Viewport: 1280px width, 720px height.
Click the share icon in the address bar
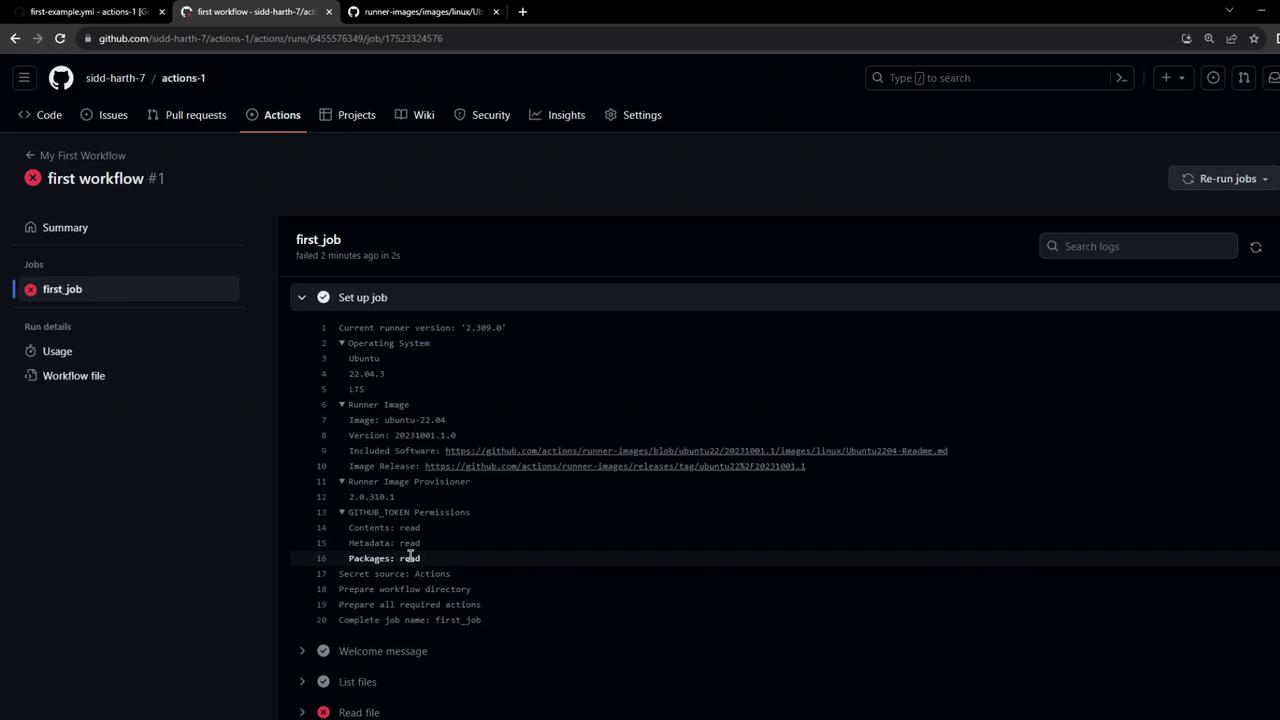pyautogui.click(x=1232, y=38)
